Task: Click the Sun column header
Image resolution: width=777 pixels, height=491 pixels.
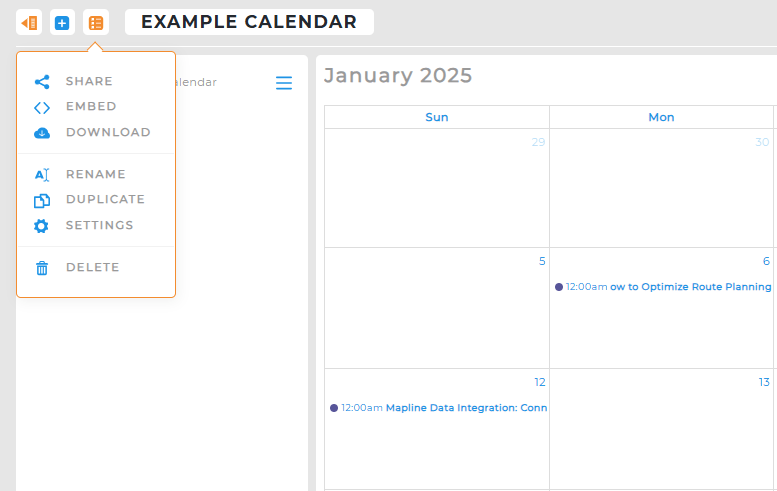Action: pos(437,117)
